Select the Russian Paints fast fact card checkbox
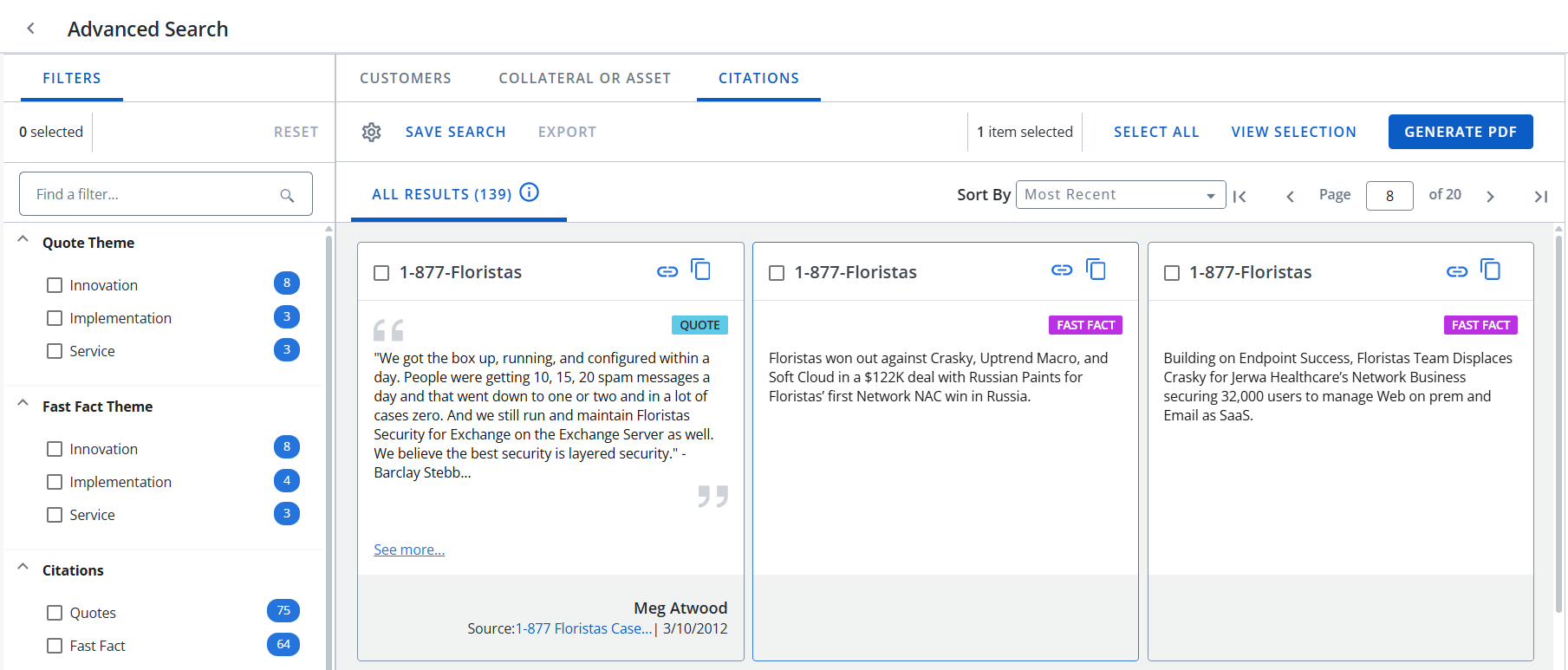 click(777, 273)
